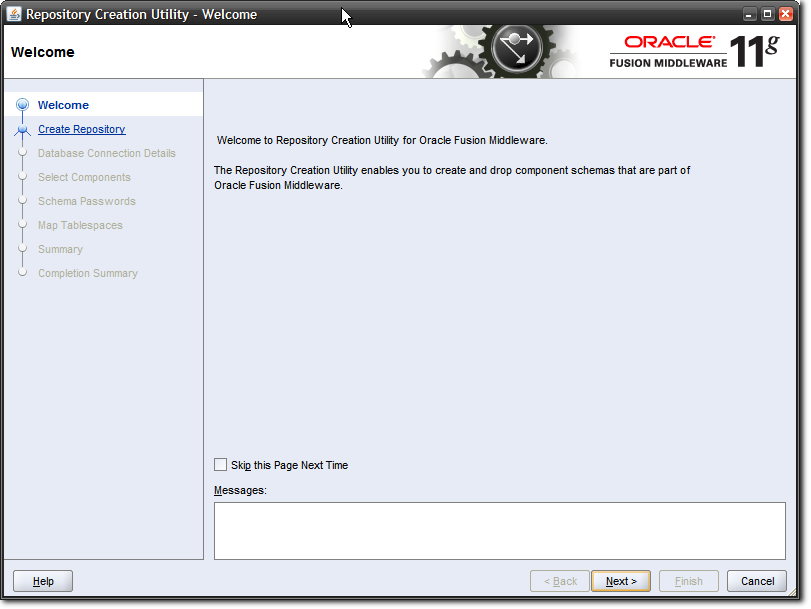
Task: Click the Java icon in the title bar
Action: pos(13,14)
